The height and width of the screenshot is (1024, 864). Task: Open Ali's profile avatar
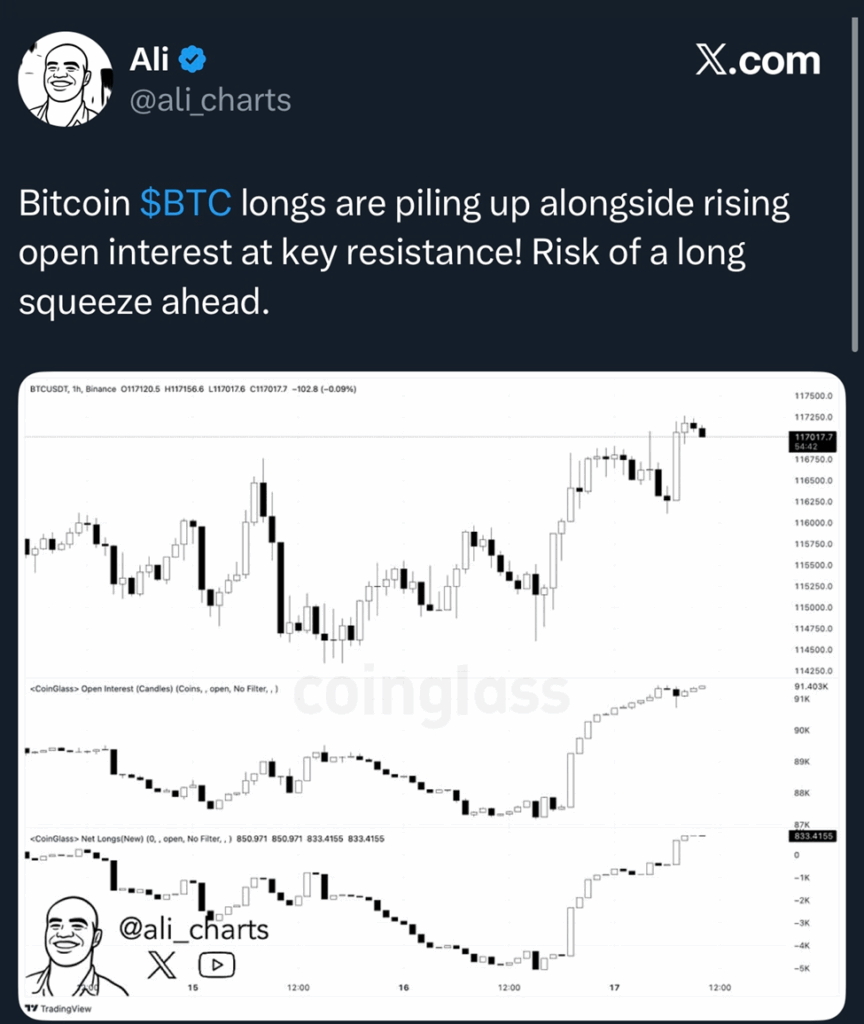[65, 79]
